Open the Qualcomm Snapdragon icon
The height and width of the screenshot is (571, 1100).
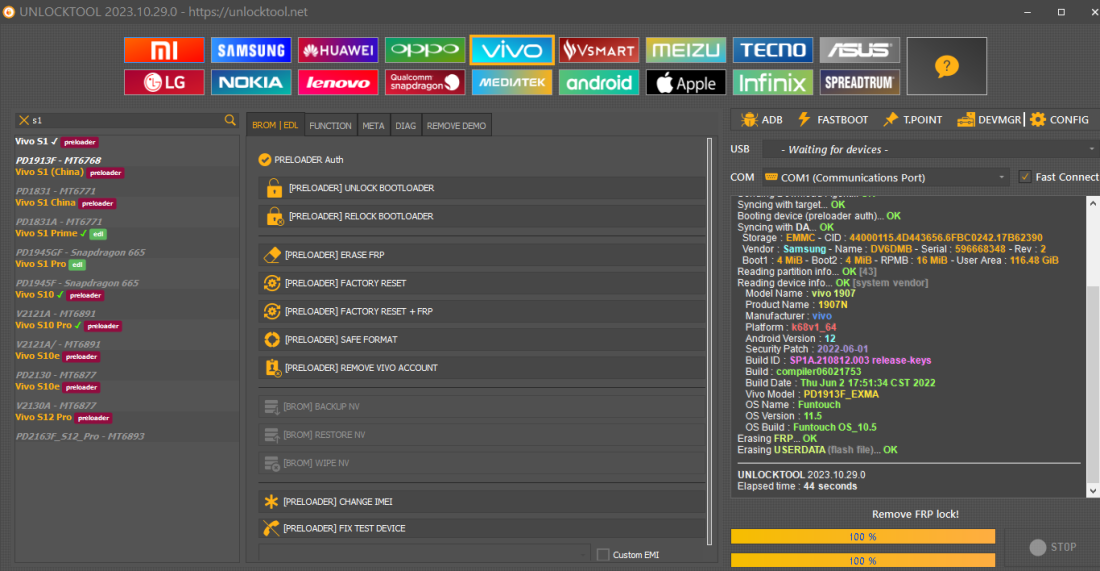click(x=425, y=82)
